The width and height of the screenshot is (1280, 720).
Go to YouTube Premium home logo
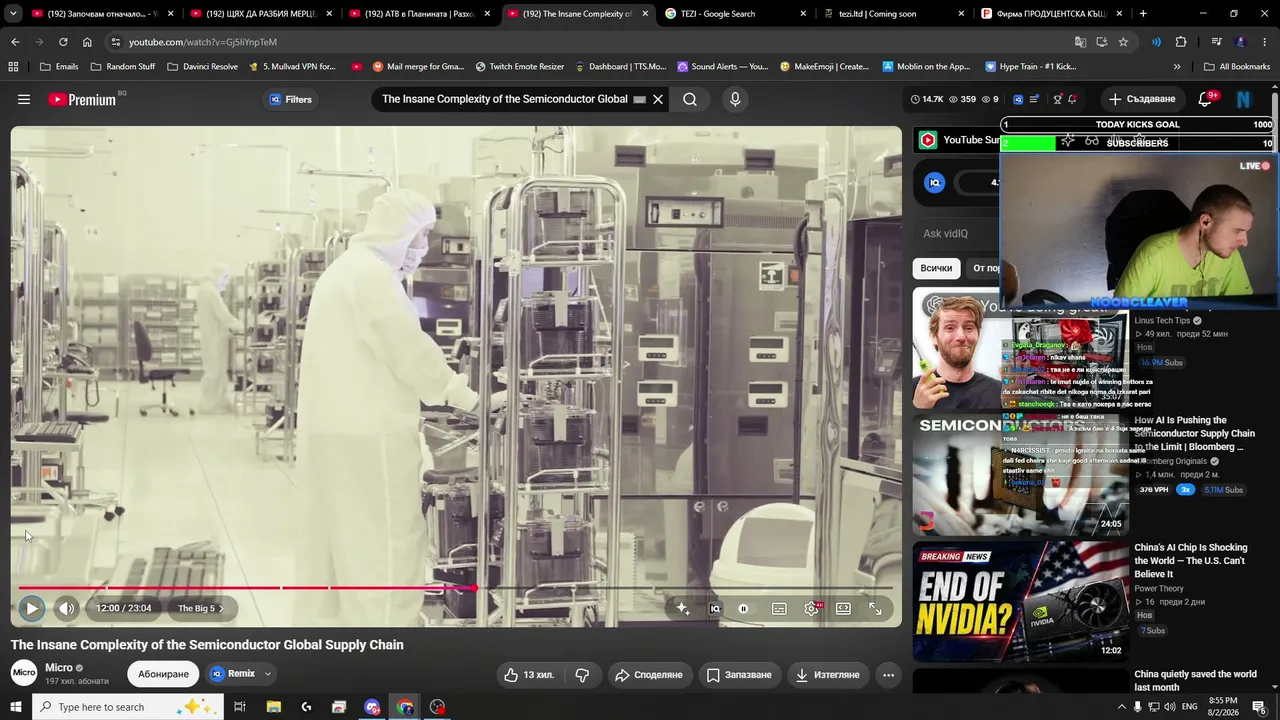click(82, 99)
